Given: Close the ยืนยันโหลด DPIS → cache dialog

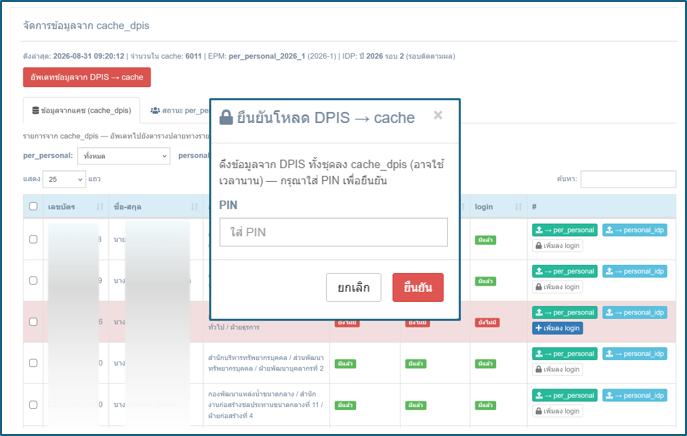Looking at the screenshot, I should (x=438, y=115).
